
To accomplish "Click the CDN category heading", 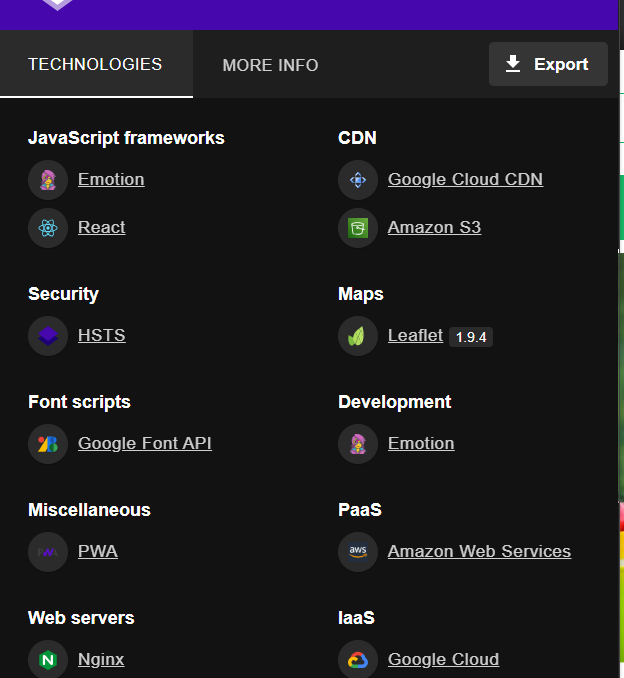I will [357, 138].
